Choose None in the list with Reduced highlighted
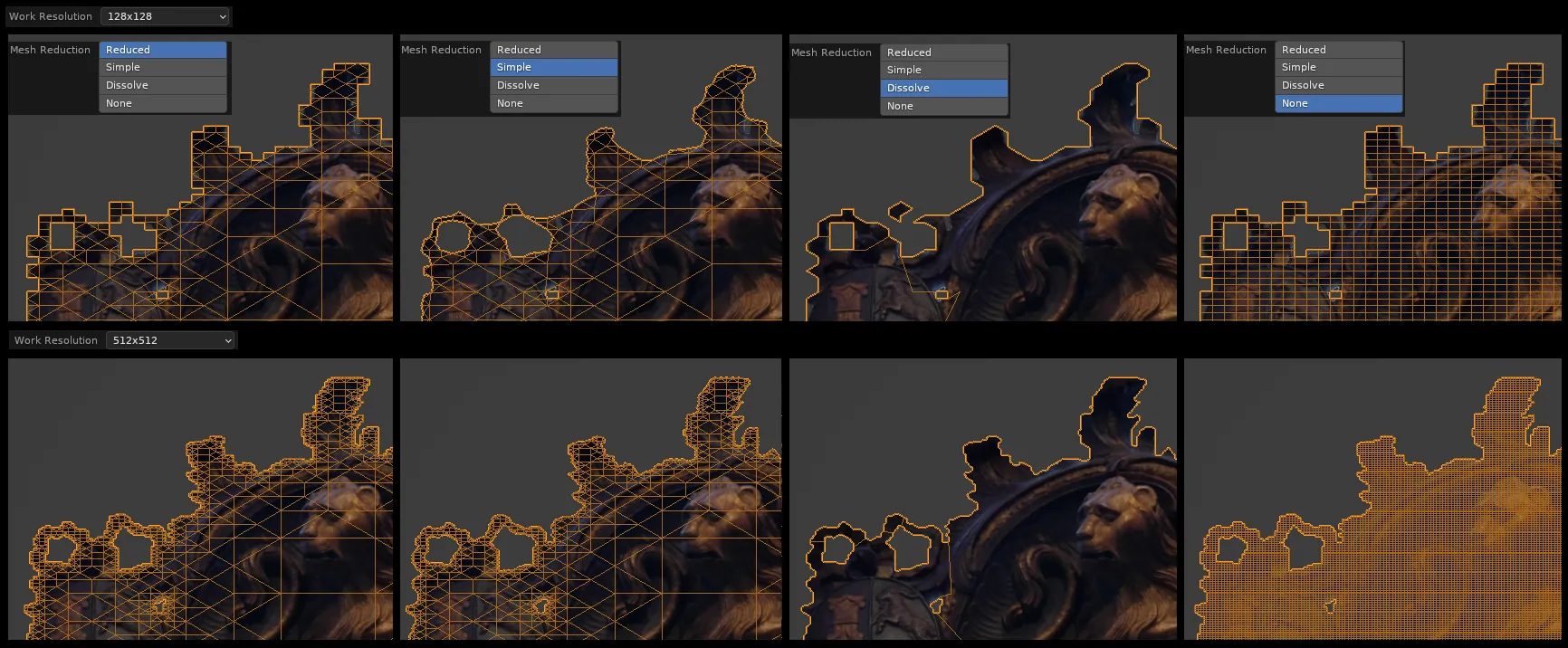This screenshot has height=648, width=1568. click(x=163, y=103)
